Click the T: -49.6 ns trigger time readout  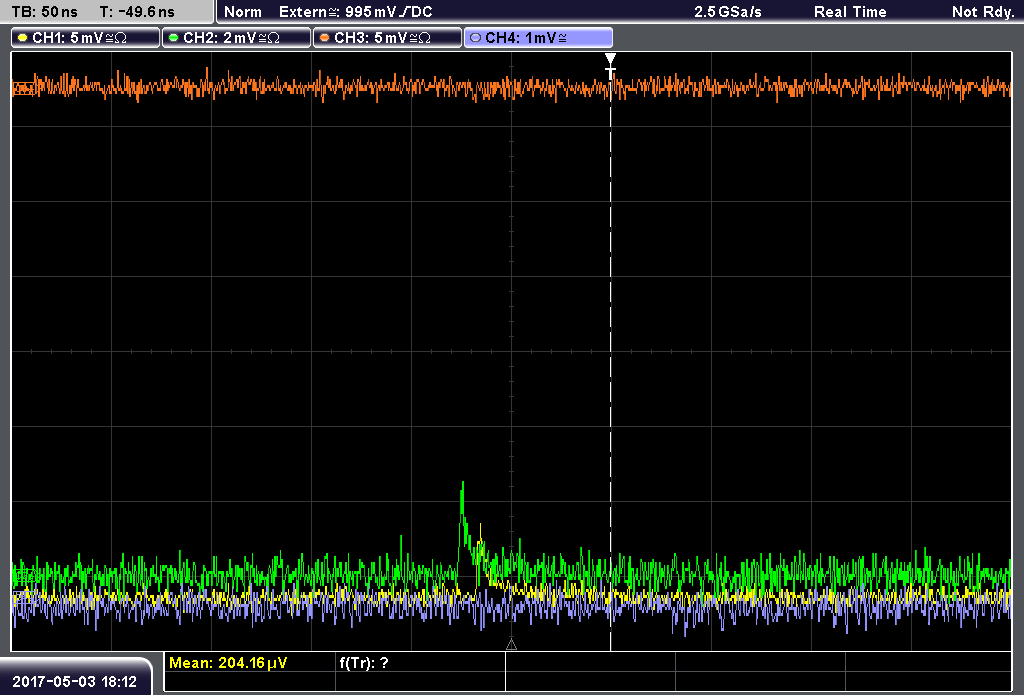click(137, 12)
